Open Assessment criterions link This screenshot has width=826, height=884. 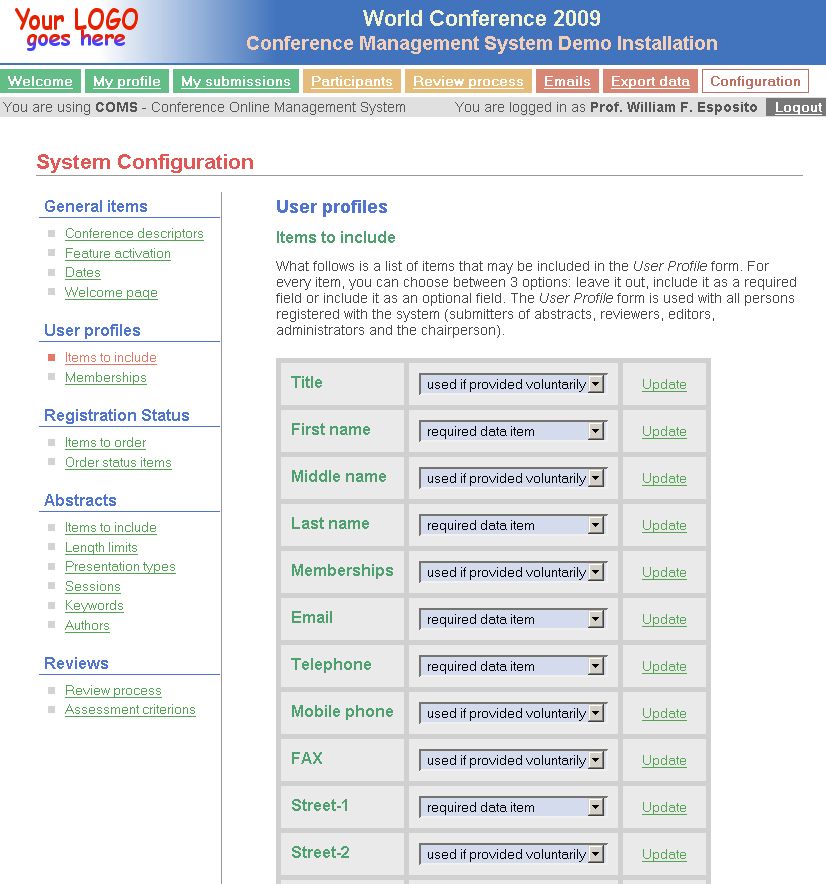[130, 710]
